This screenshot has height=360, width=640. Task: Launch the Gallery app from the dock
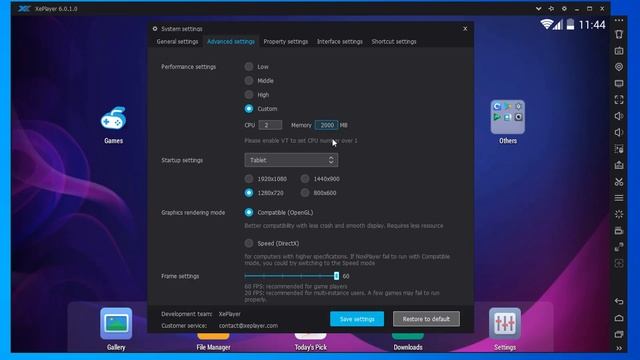click(x=116, y=329)
